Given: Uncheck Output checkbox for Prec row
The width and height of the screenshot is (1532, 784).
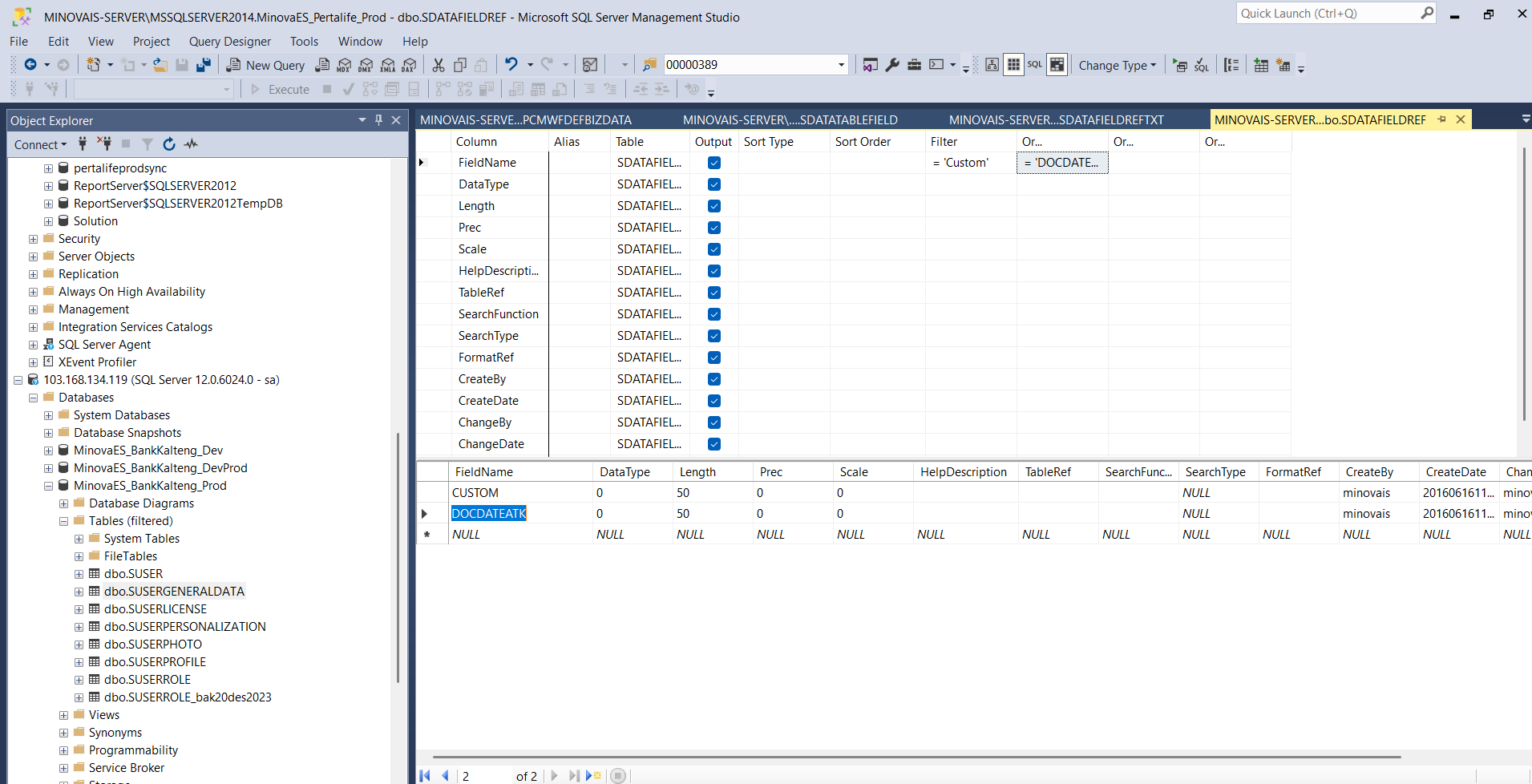Looking at the screenshot, I should [x=714, y=228].
